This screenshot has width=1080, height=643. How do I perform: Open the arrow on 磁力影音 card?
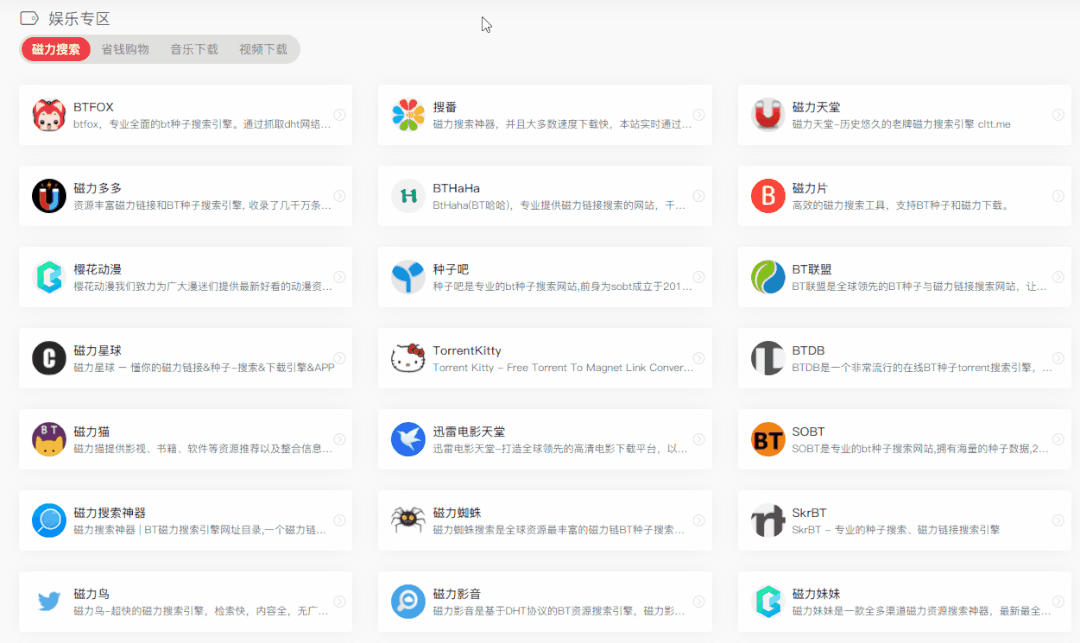(x=698, y=602)
